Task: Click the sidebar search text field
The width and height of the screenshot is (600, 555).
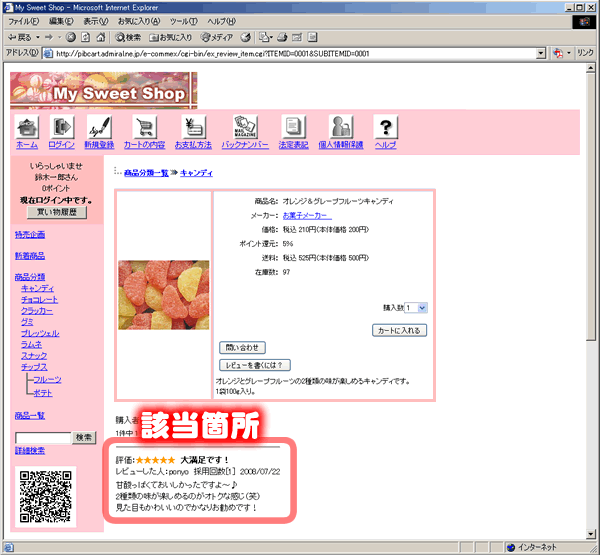Action: point(43,437)
